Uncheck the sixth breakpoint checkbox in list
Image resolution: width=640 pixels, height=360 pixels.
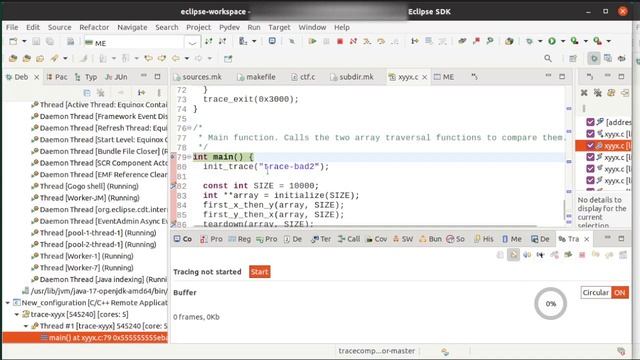[590, 180]
